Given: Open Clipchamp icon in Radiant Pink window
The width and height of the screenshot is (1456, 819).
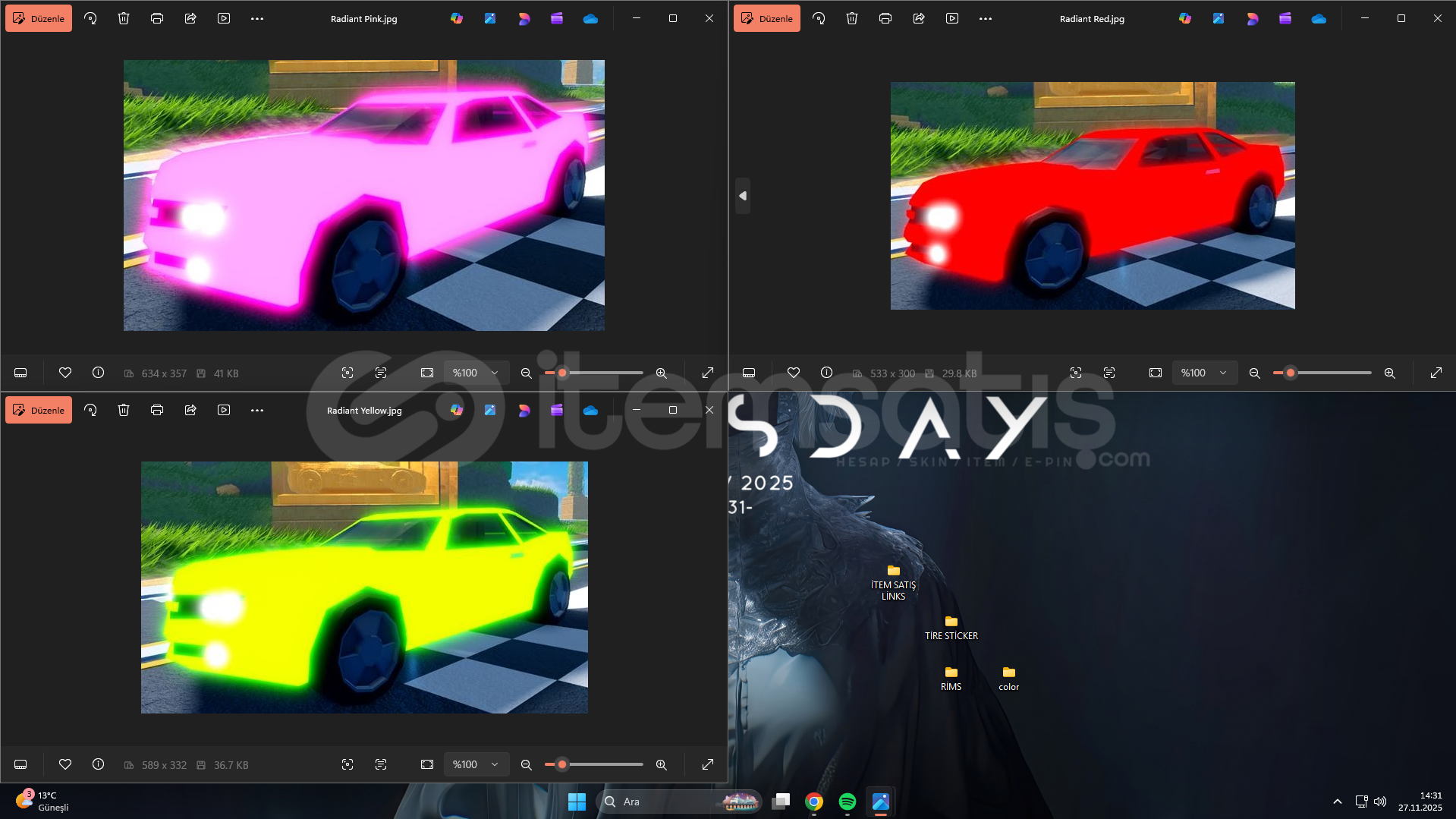Looking at the screenshot, I should click(557, 18).
